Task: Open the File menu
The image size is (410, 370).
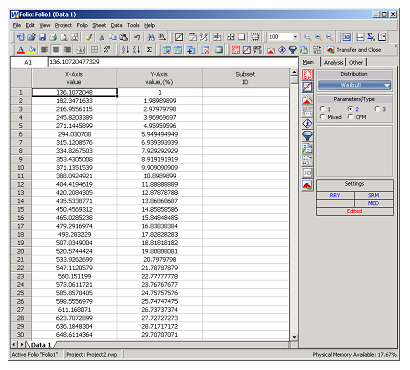Action: point(17,25)
